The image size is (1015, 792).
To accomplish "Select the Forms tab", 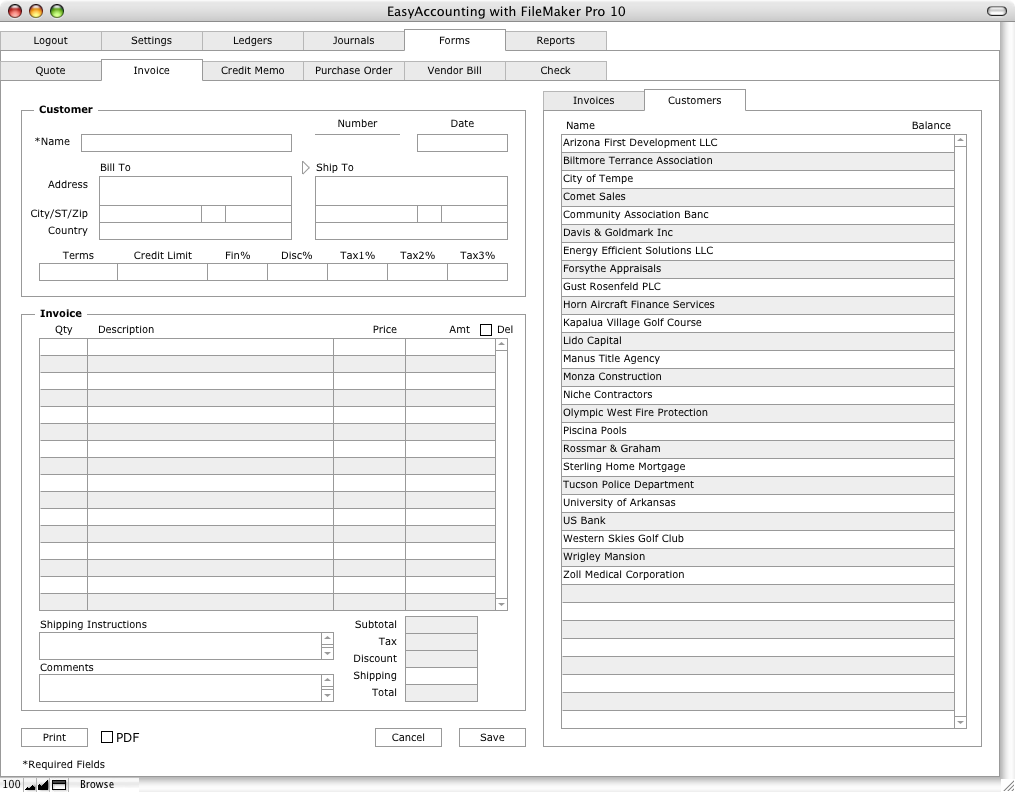I will tap(454, 40).
